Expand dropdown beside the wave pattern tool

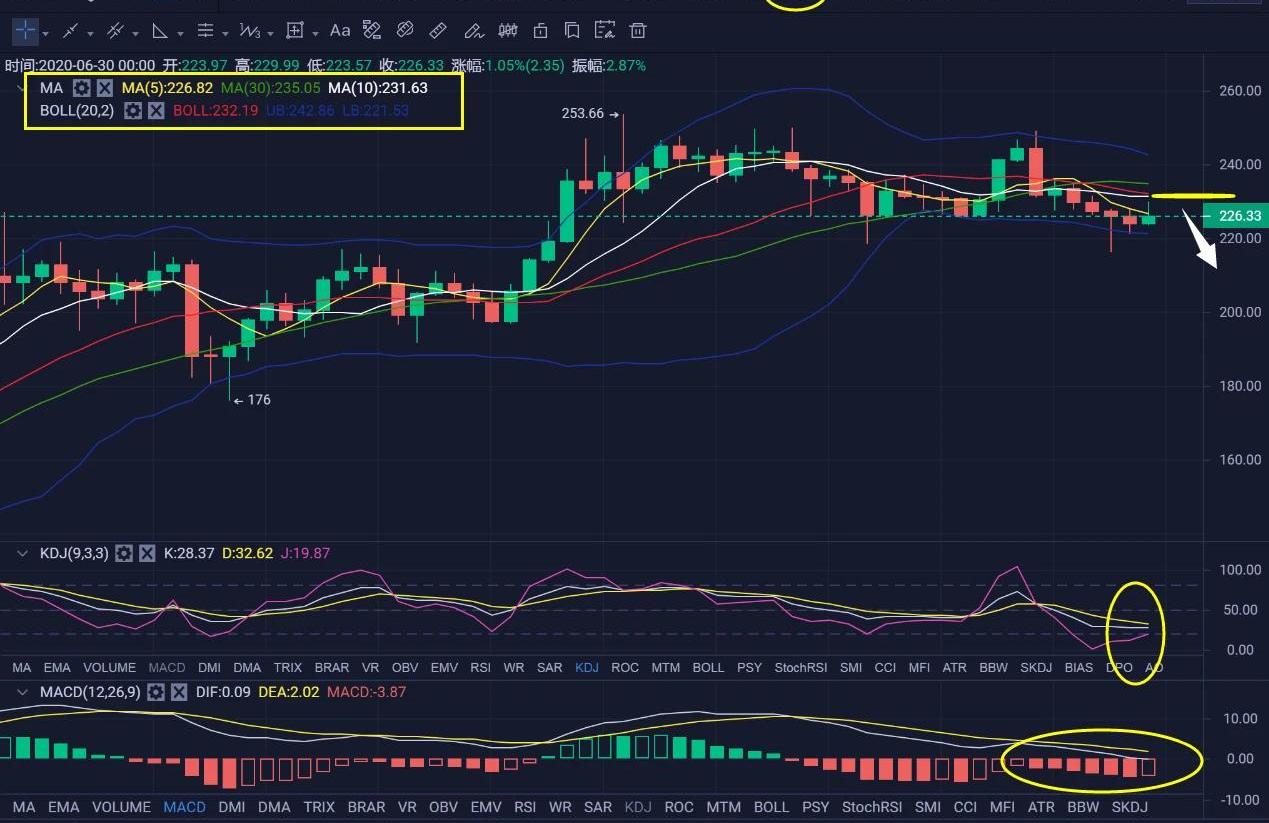point(270,33)
